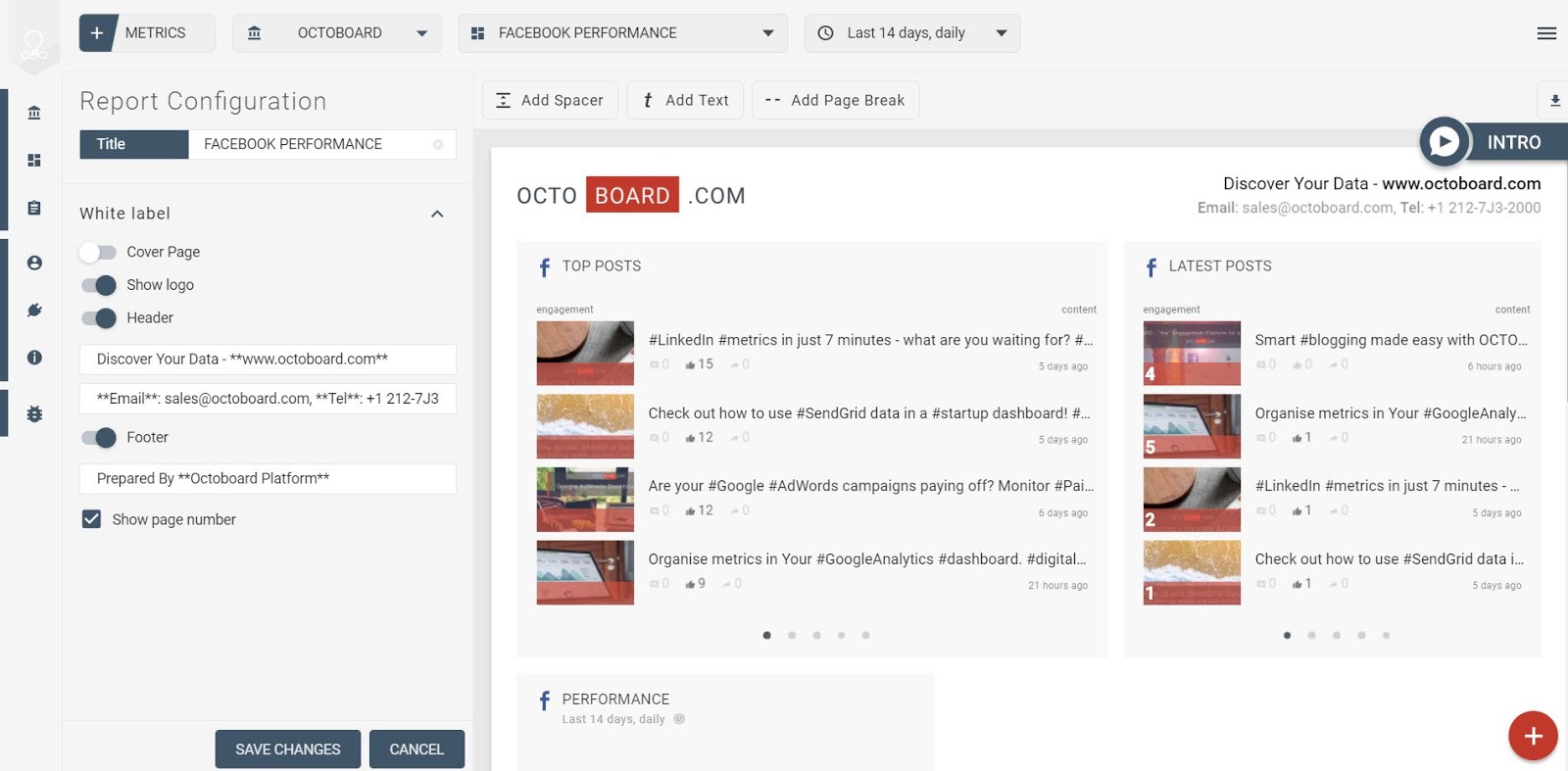Click the Facebook icon beside TOP POSTS
Screen dimensions: 1568x771
click(545, 266)
